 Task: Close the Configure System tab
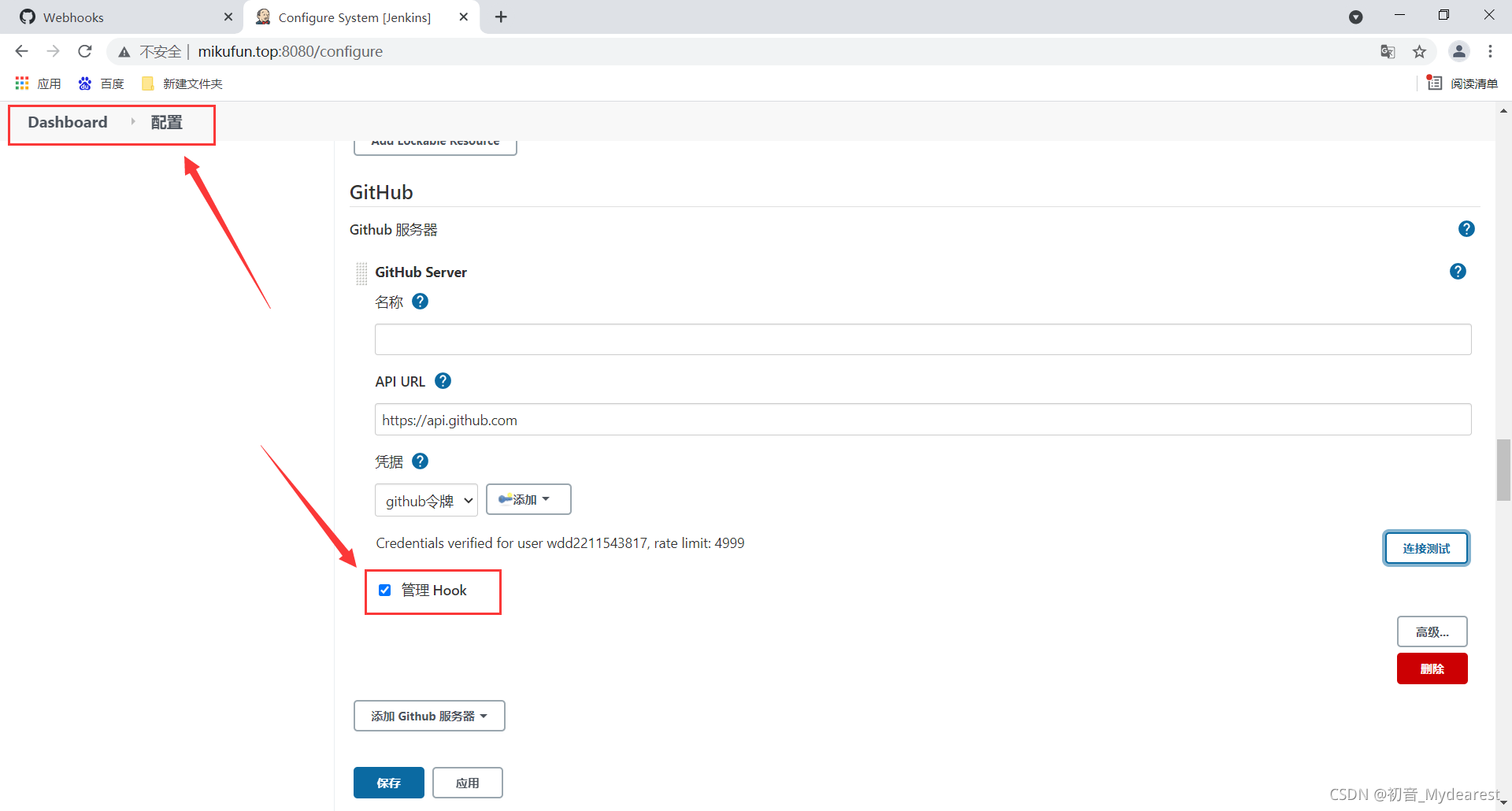point(464,17)
